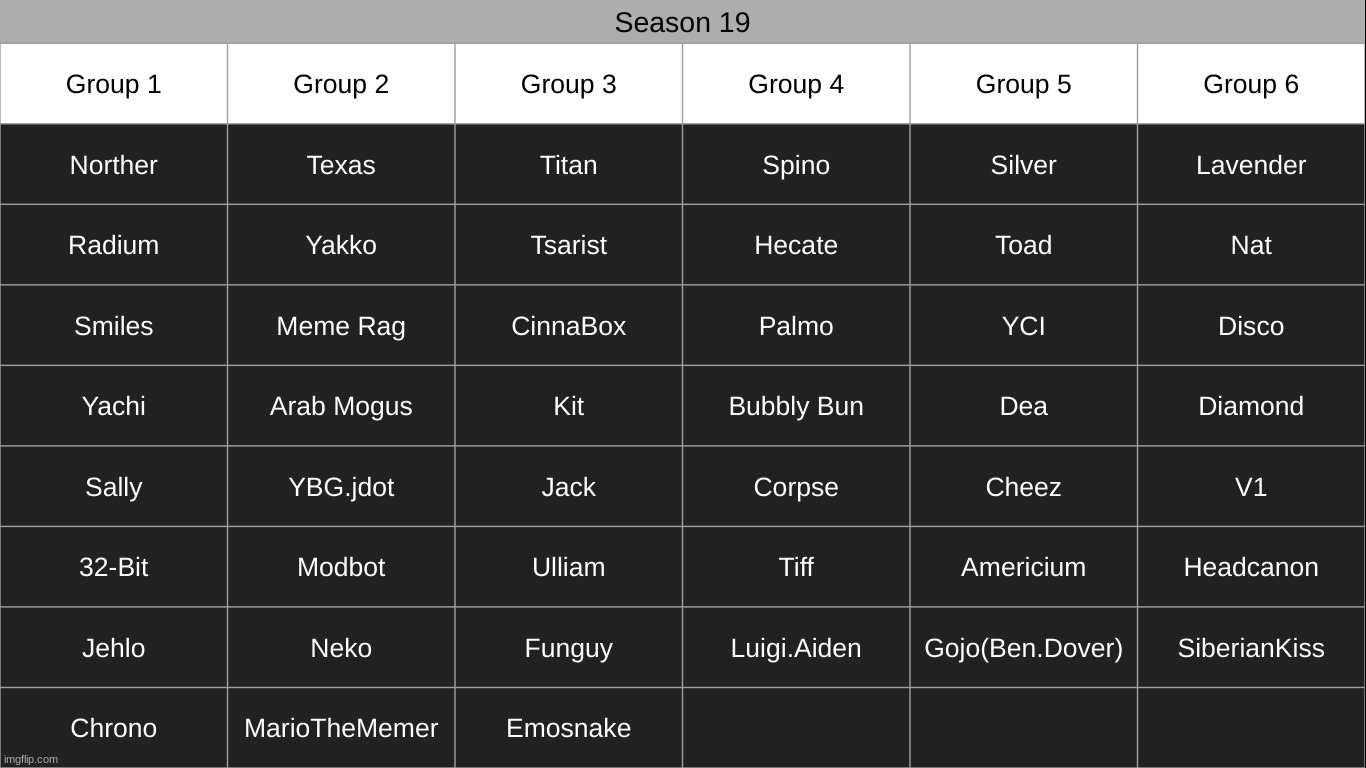
Task: Click the Emosnake cell
Action: click(x=568, y=728)
